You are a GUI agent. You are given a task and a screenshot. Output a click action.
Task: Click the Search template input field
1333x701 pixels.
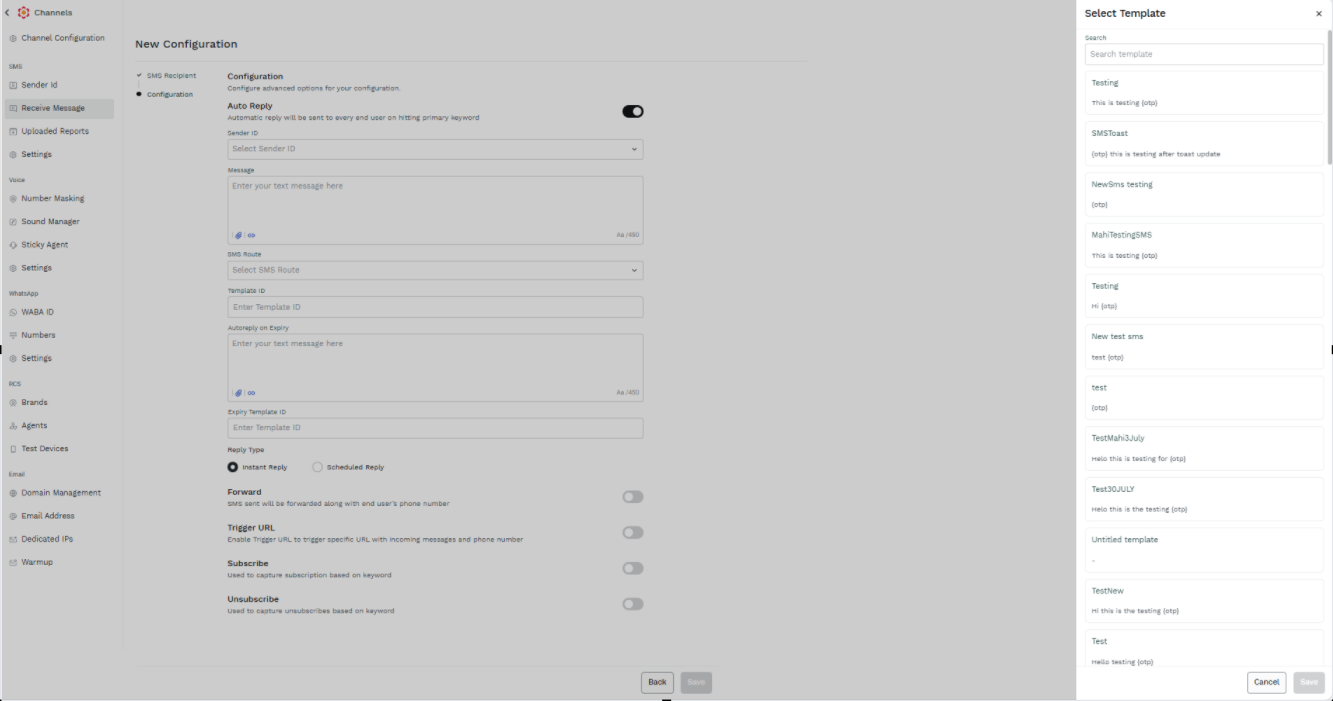(x=1204, y=54)
